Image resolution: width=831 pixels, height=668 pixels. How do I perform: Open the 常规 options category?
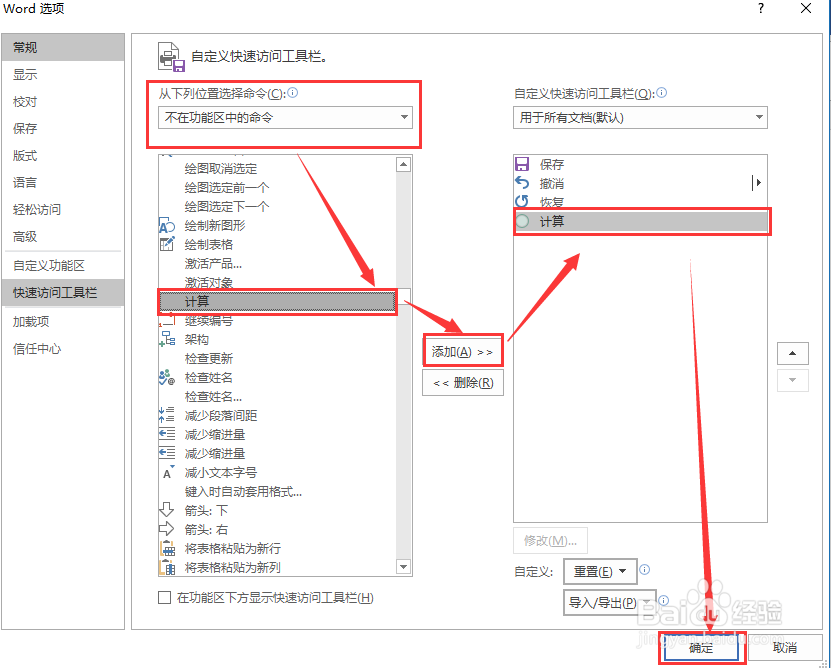63,47
